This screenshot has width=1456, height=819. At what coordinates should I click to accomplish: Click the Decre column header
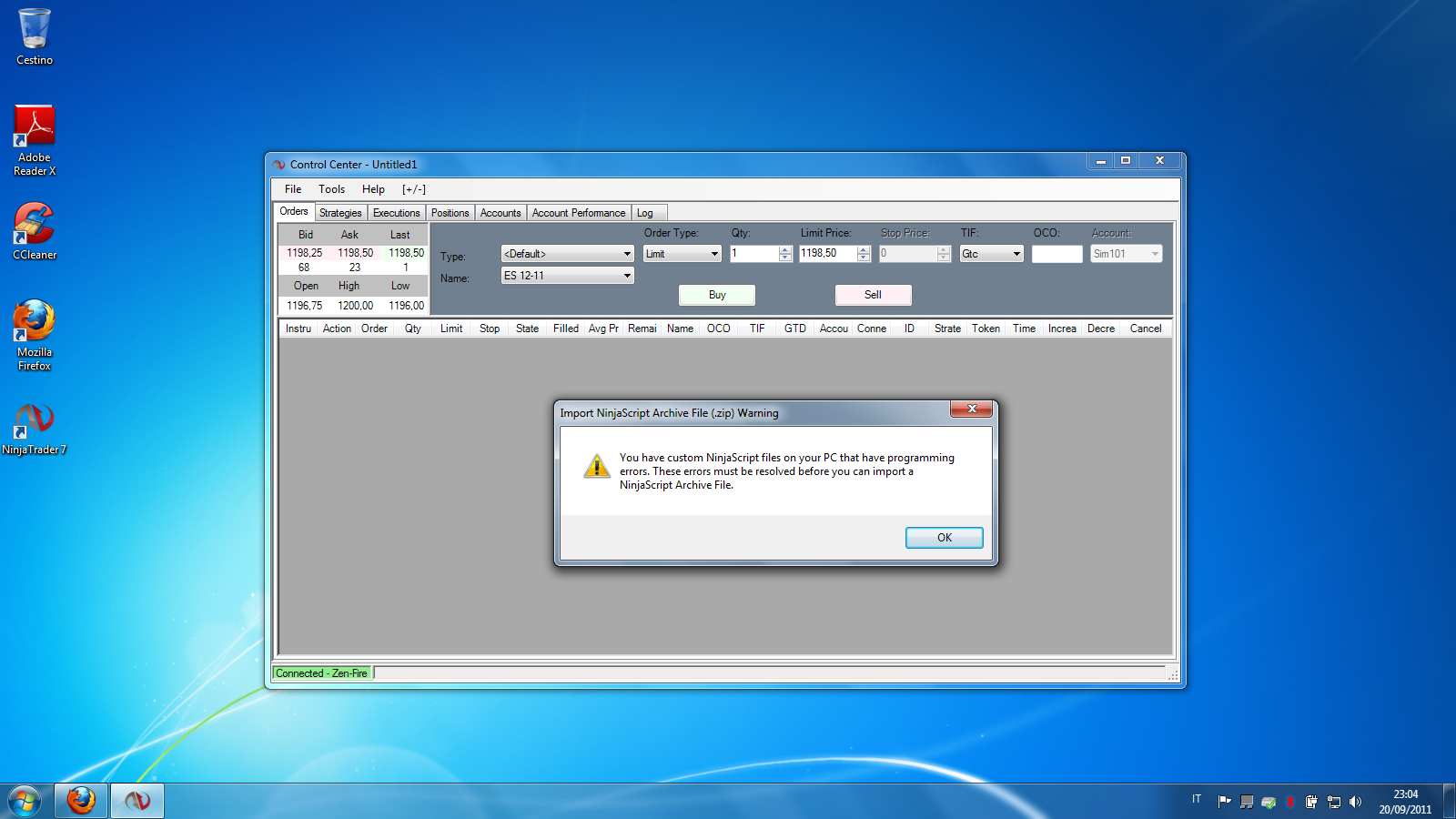click(1101, 329)
